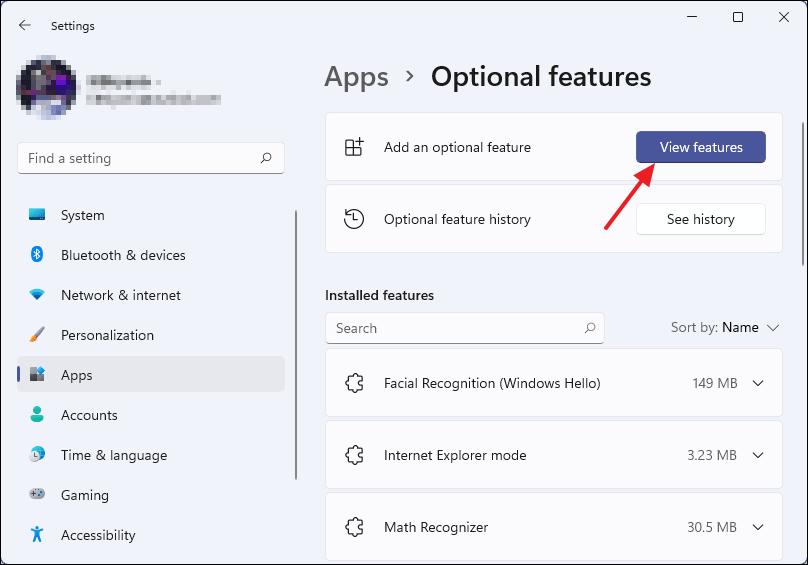Click the Network wifi icon
Viewport: 808px width, 565px height.
[37, 295]
